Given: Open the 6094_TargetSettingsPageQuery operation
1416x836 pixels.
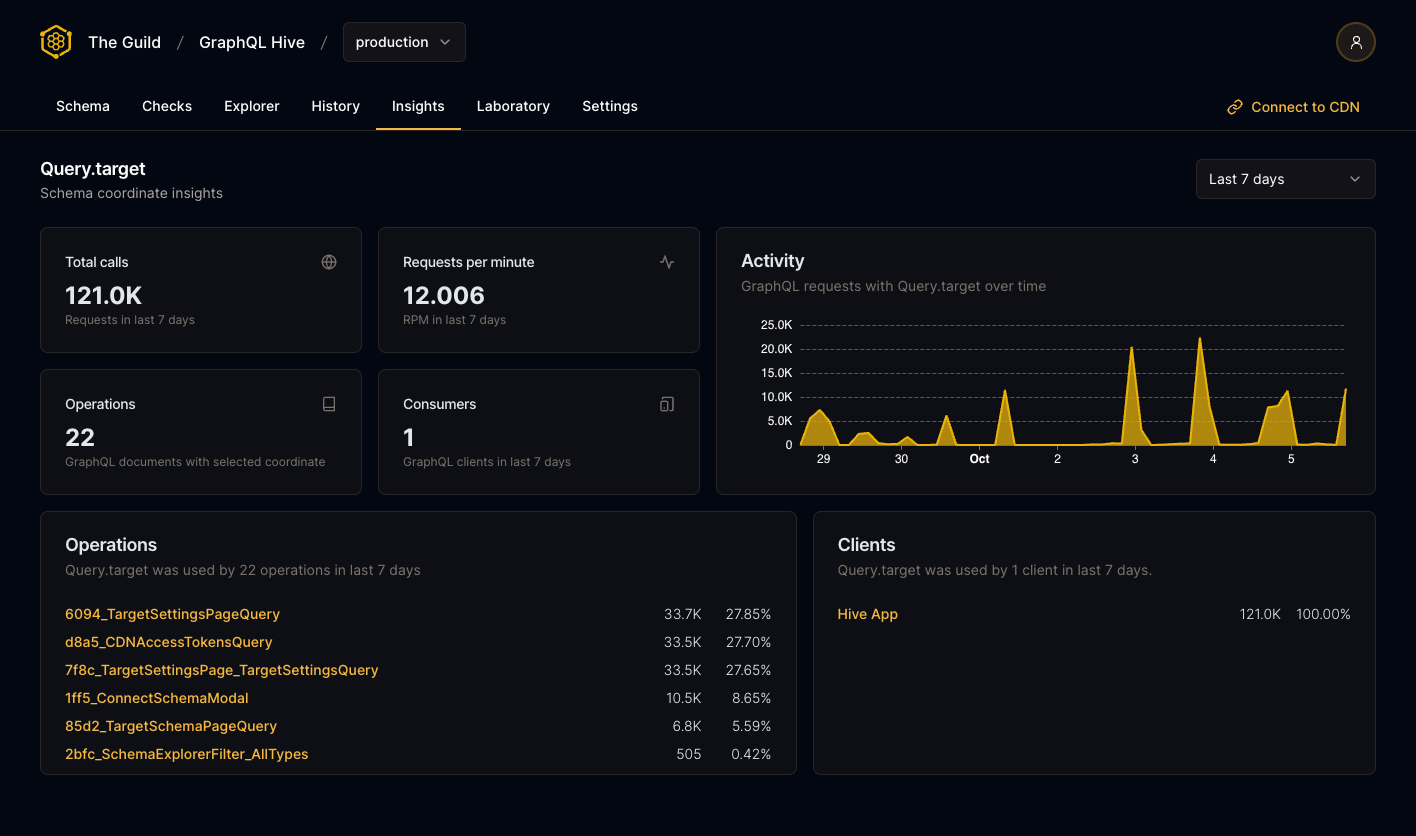Looking at the screenshot, I should click(172, 614).
